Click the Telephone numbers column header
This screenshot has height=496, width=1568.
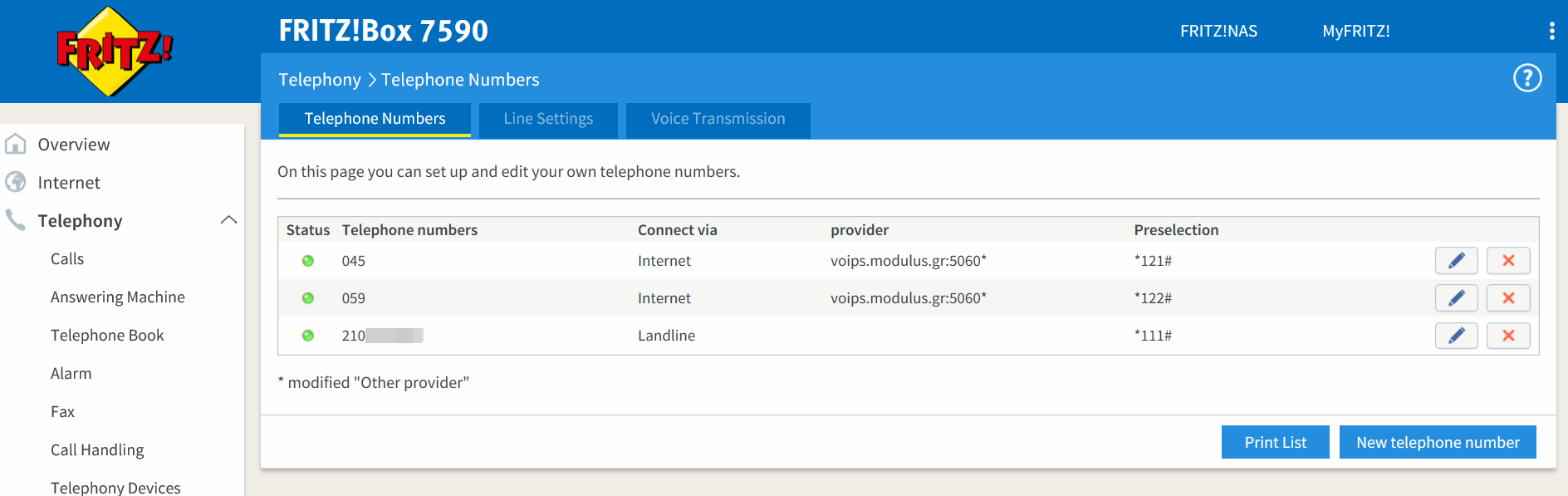(x=409, y=230)
